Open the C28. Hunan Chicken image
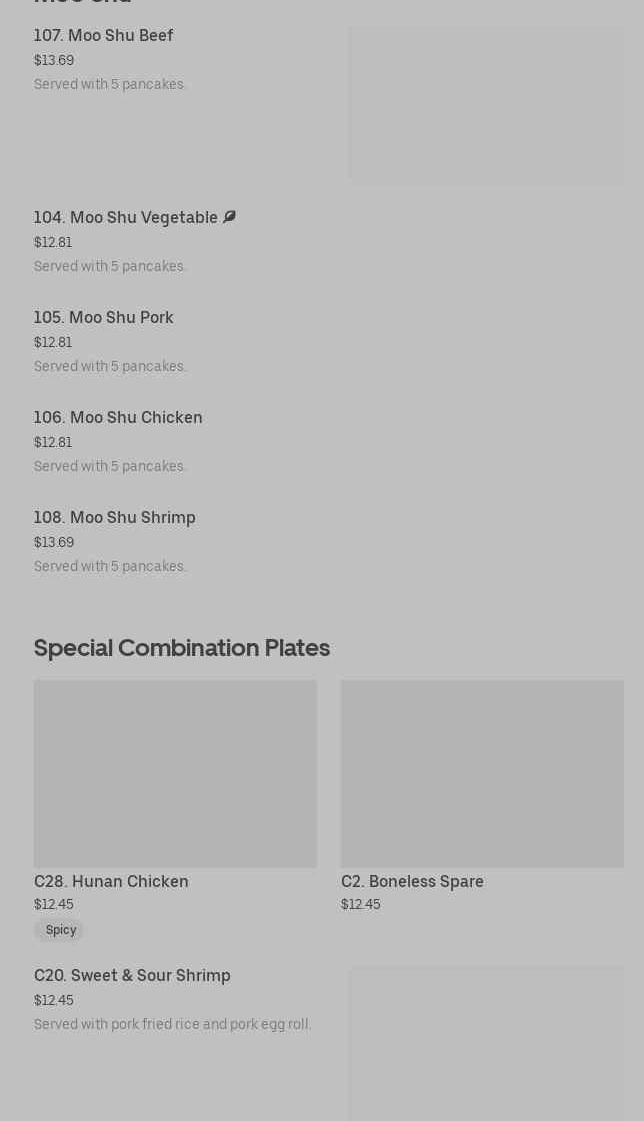This screenshot has height=1121, width=644. click(x=175, y=774)
